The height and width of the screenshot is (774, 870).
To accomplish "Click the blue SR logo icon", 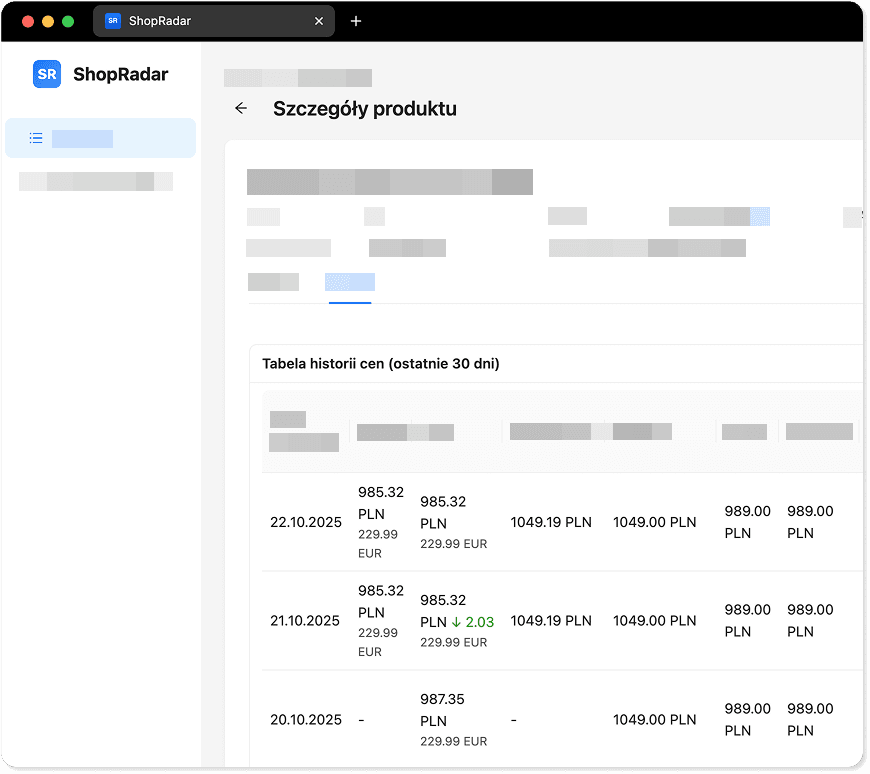I will [x=47, y=74].
